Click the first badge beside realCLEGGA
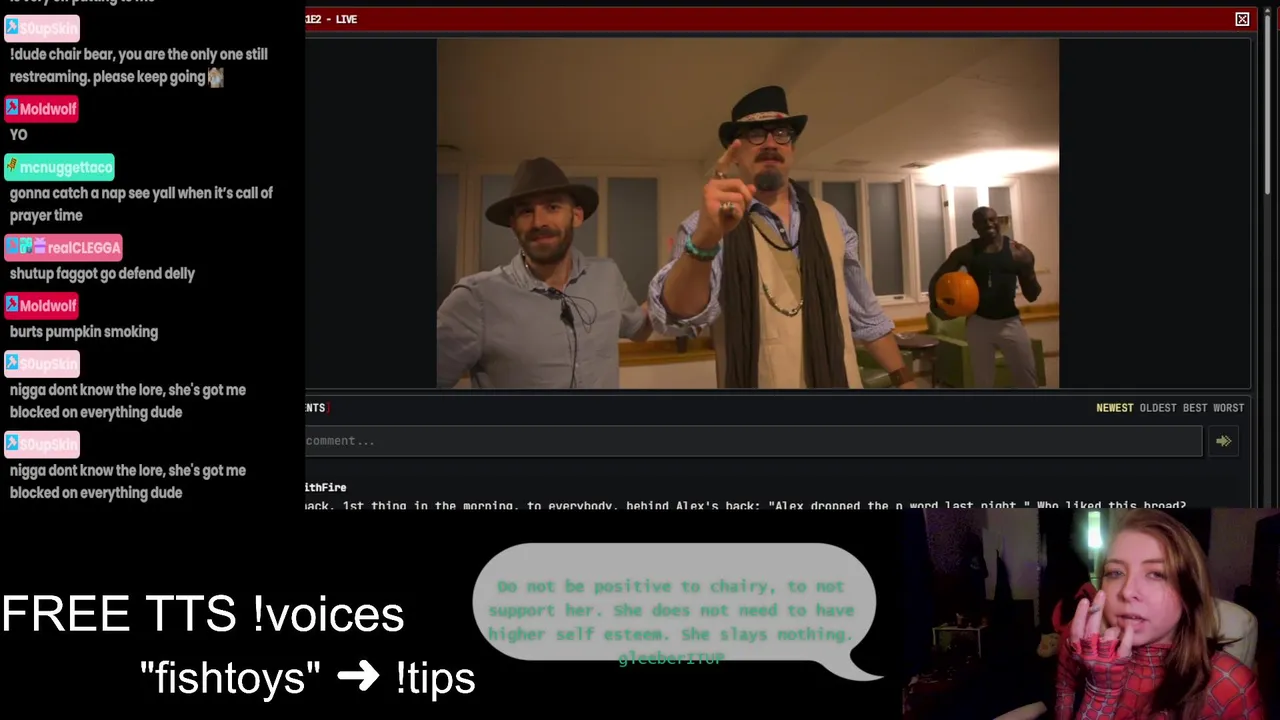The width and height of the screenshot is (1280, 720). [x=12, y=246]
